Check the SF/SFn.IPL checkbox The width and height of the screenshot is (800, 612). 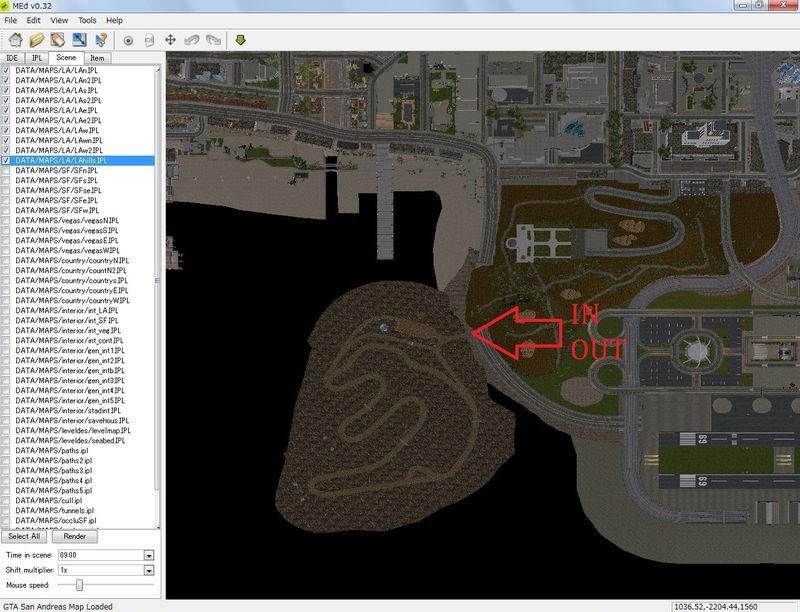pos(6,170)
